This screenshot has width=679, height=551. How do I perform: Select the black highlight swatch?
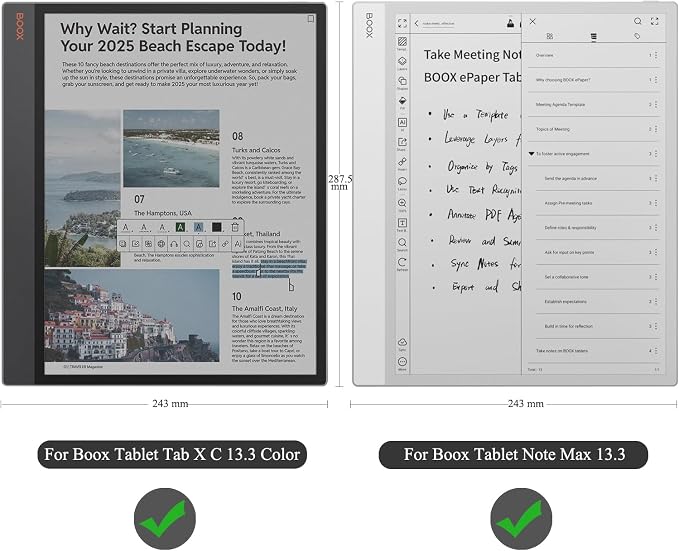(x=217, y=227)
